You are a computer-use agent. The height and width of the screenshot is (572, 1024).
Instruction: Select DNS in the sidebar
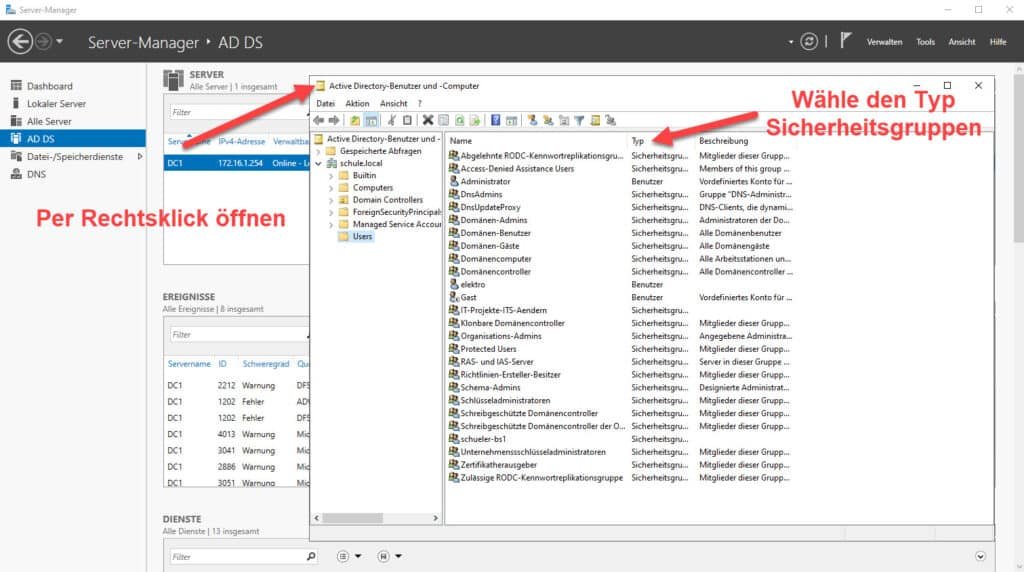pyautogui.click(x=36, y=174)
